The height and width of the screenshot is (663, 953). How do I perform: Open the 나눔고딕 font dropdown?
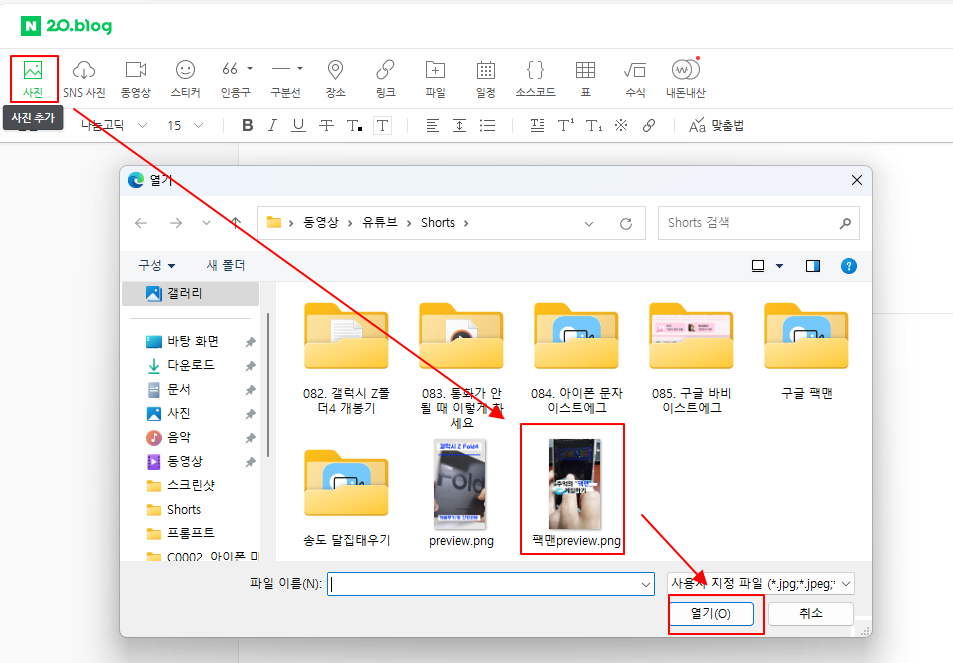(x=114, y=125)
